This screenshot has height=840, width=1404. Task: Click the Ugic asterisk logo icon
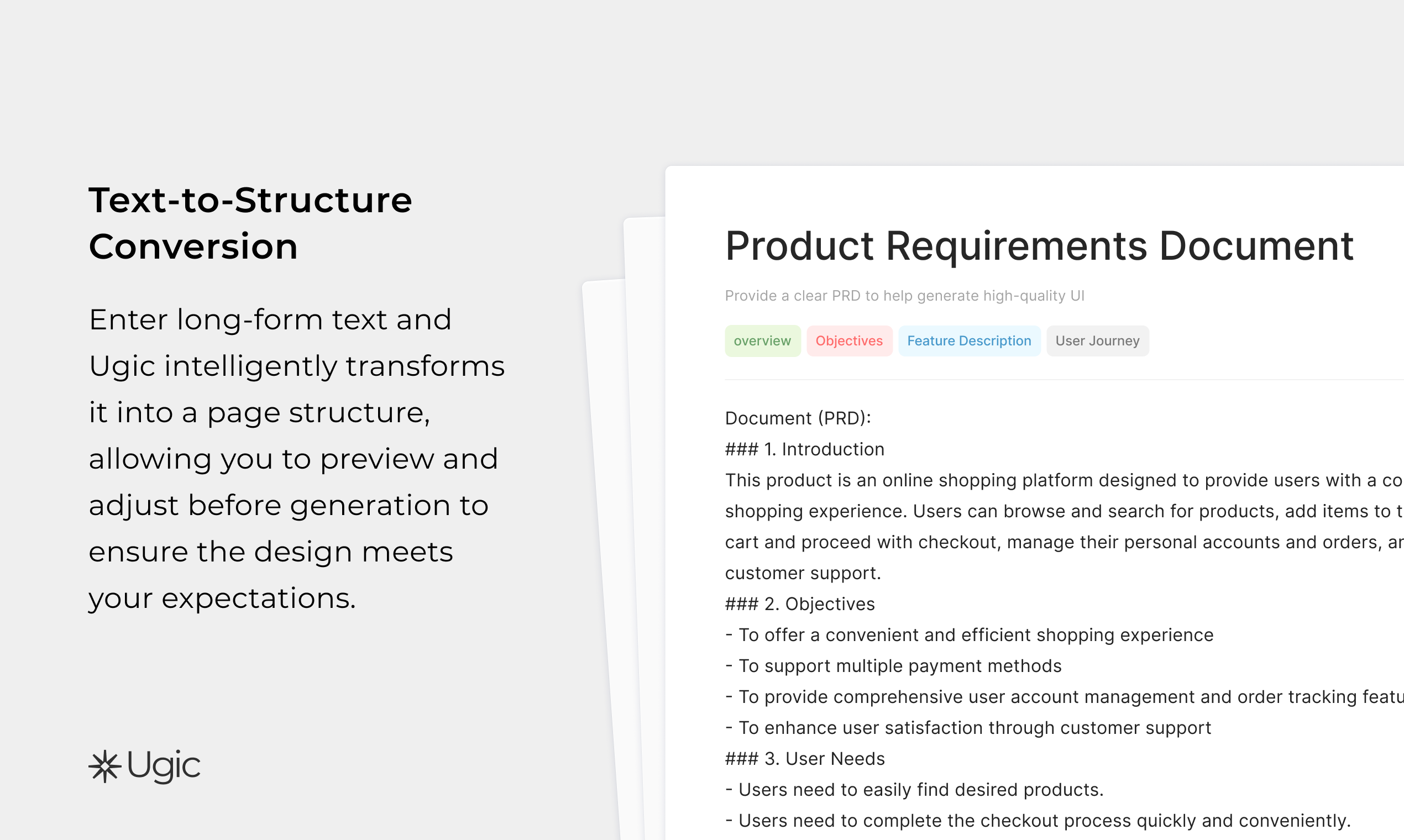[x=104, y=767]
